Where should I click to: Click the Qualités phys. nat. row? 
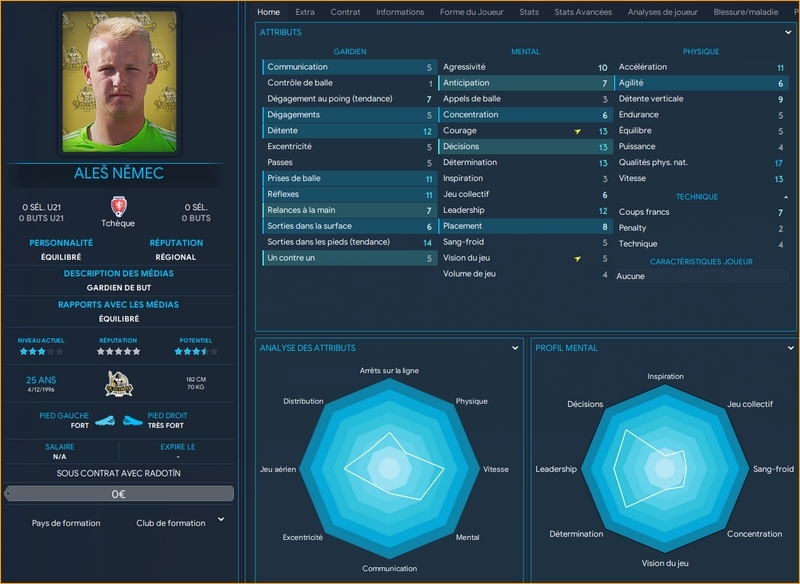(701, 163)
